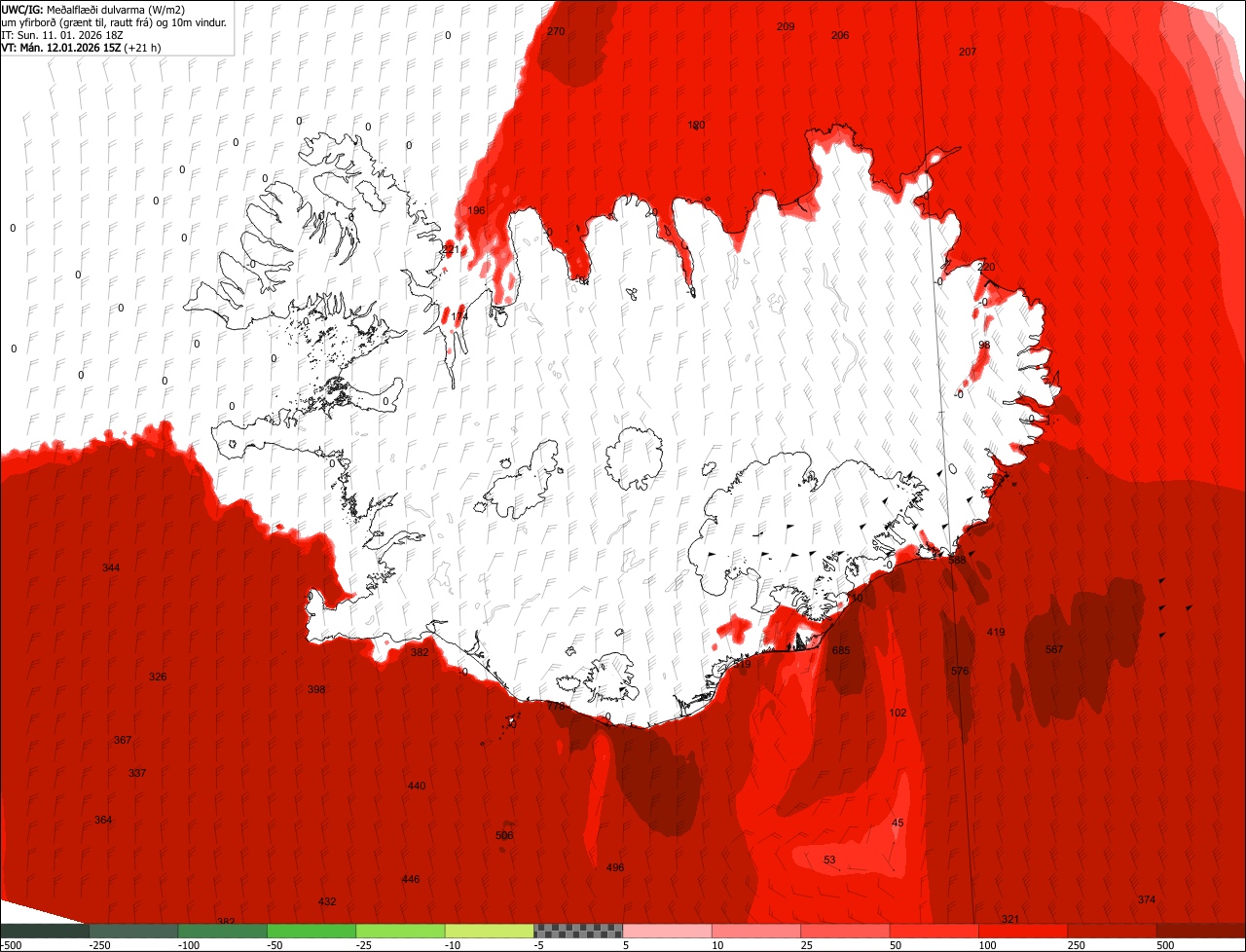Click the legend label '250'

click(1077, 945)
